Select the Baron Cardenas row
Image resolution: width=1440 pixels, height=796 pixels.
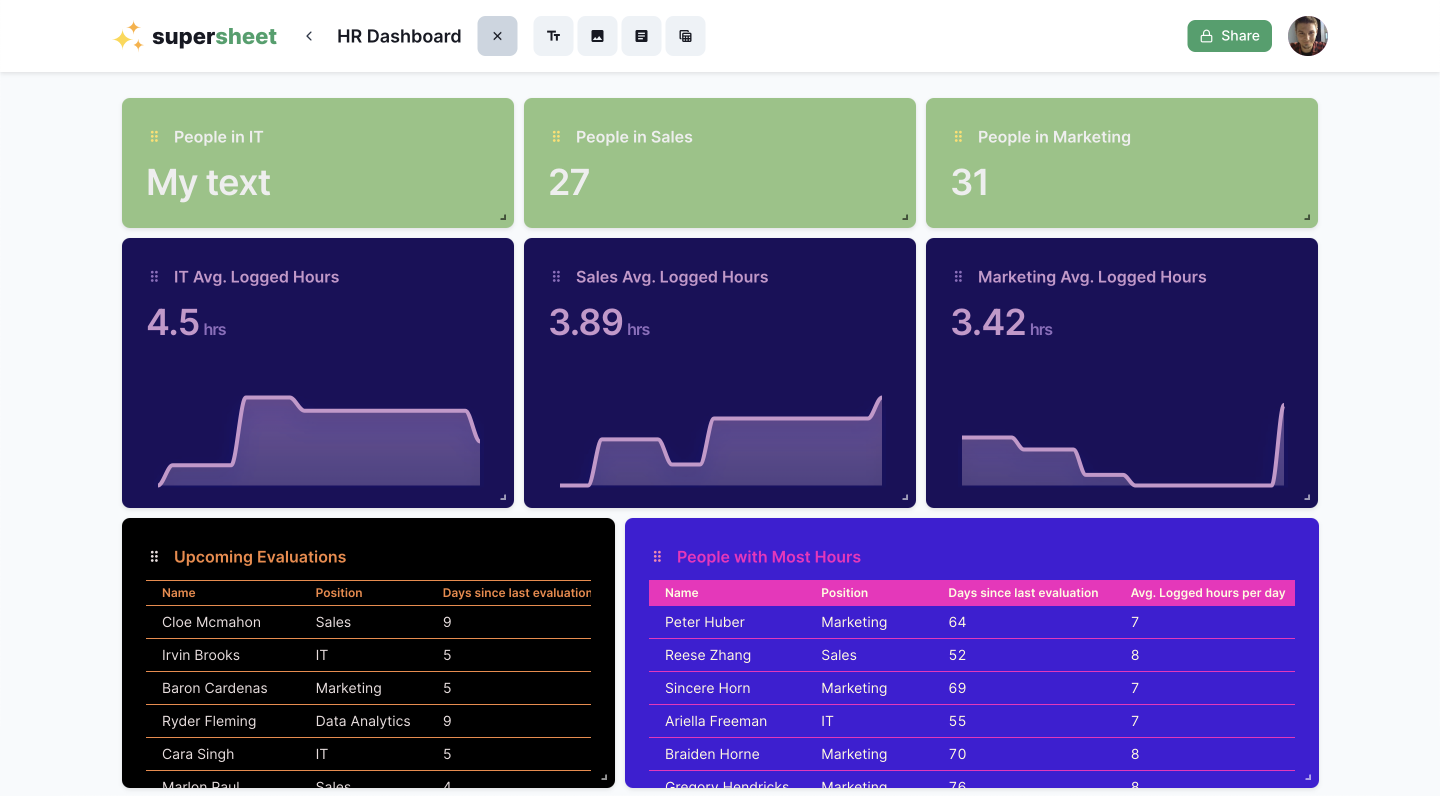pos(368,688)
